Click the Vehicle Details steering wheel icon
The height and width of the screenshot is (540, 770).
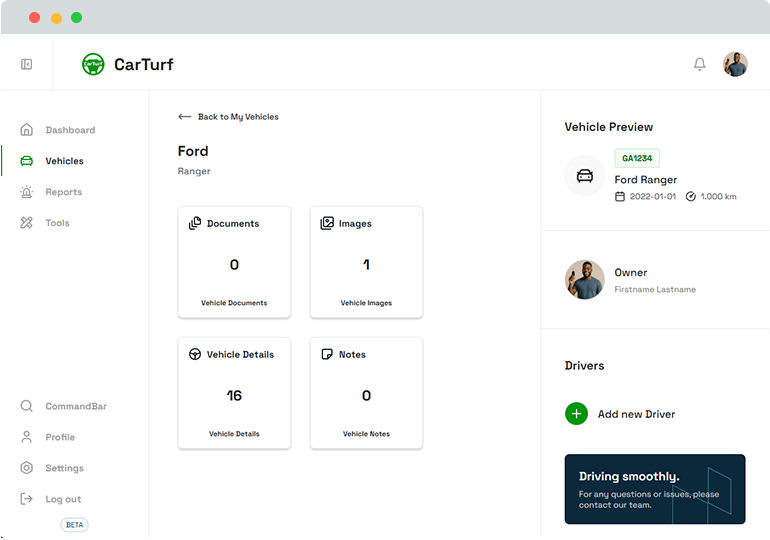click(195, 354)
